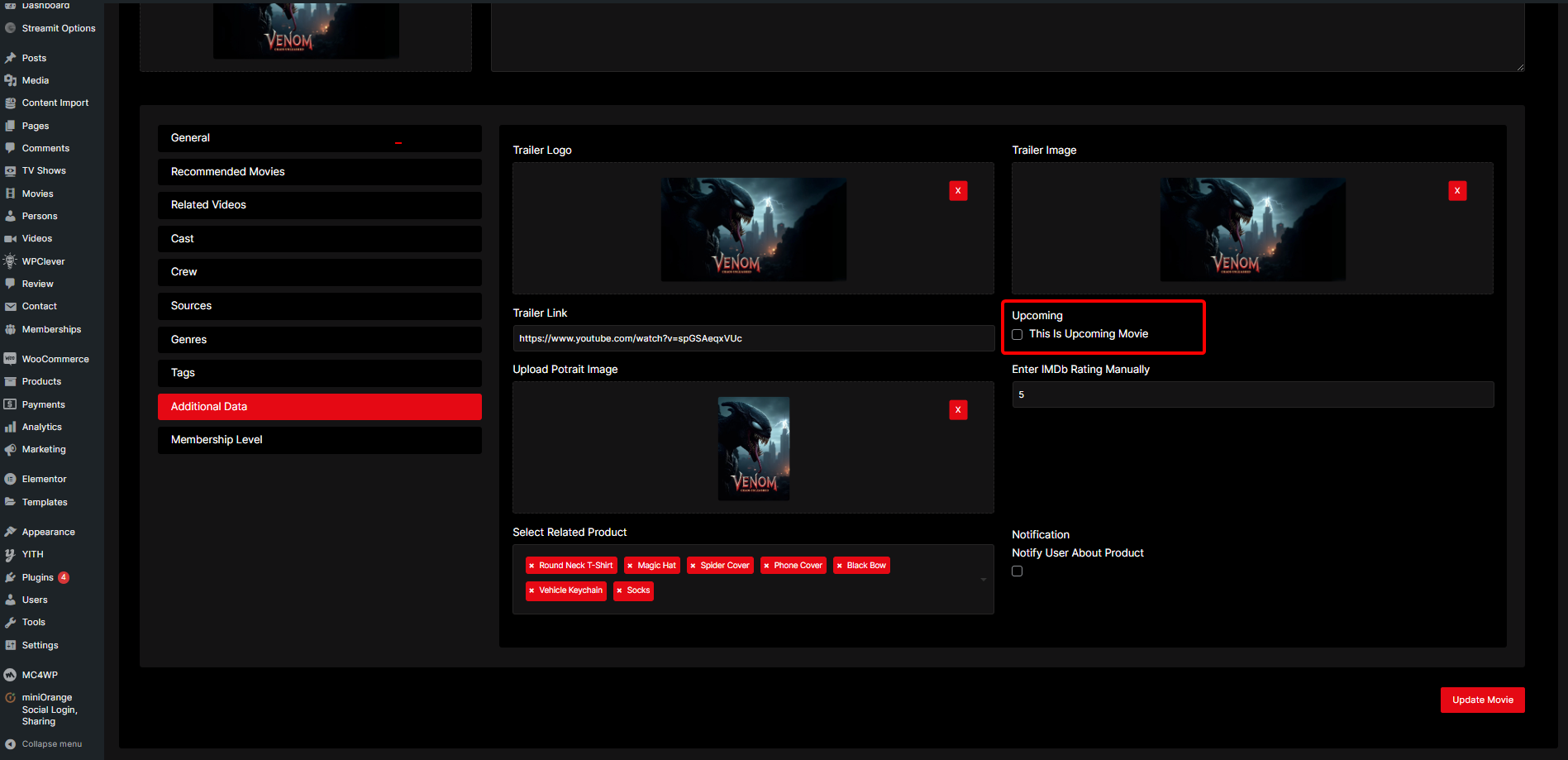The width and height of the screenshot is (1568, 760).
Task: Open the YITH icon
Action: point(10,554)
